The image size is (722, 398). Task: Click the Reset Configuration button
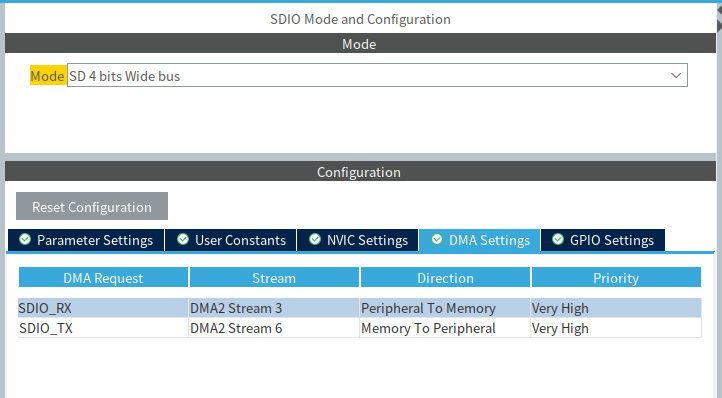click(x=92, y=206)
